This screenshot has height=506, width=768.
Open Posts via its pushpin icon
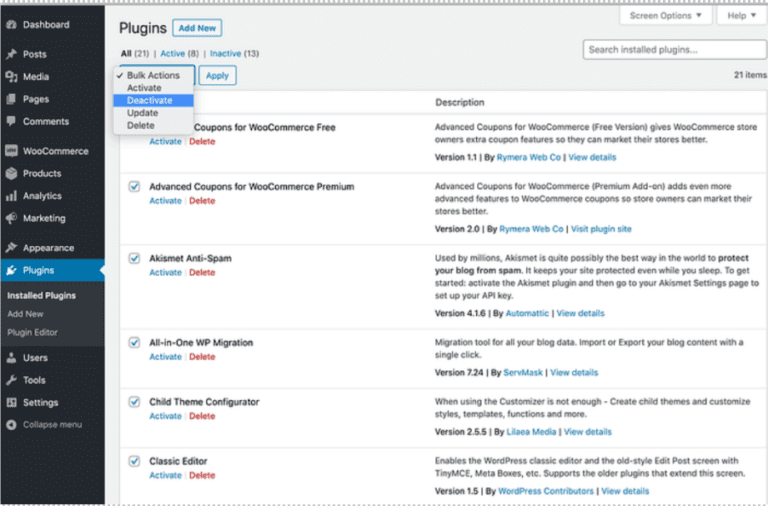click(x=11, y=54)
